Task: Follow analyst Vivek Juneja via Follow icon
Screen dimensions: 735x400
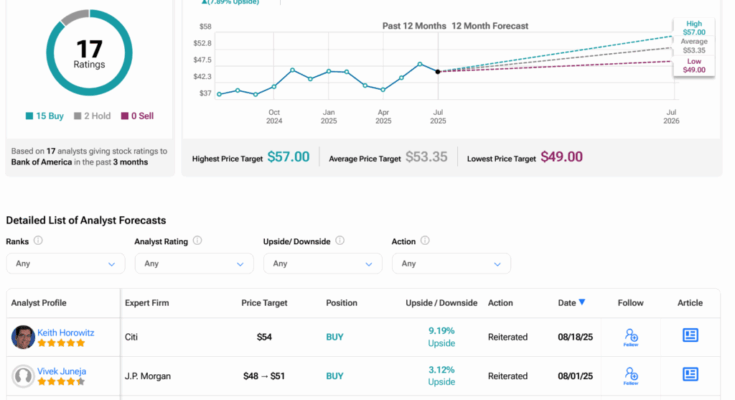Action: [x=630, y=374]
